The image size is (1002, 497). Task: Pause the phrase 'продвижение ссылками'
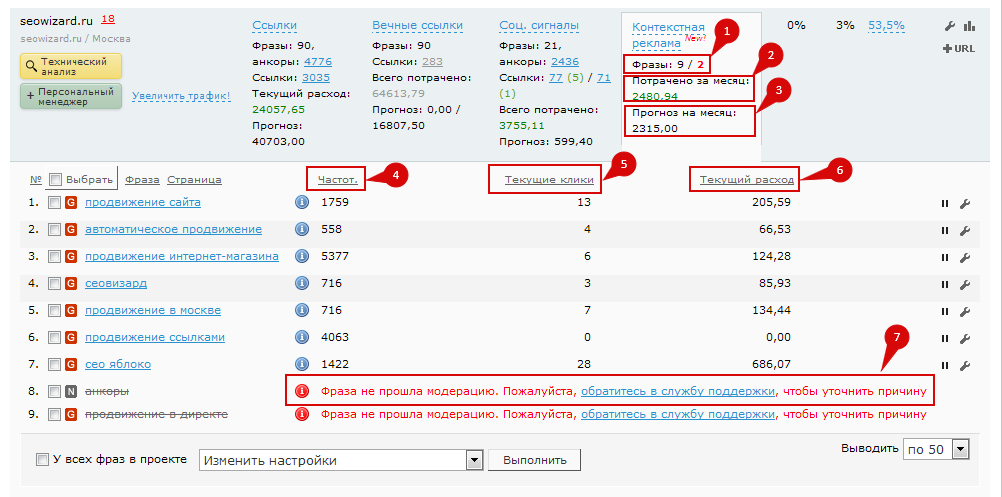click(x=944, y=339)
